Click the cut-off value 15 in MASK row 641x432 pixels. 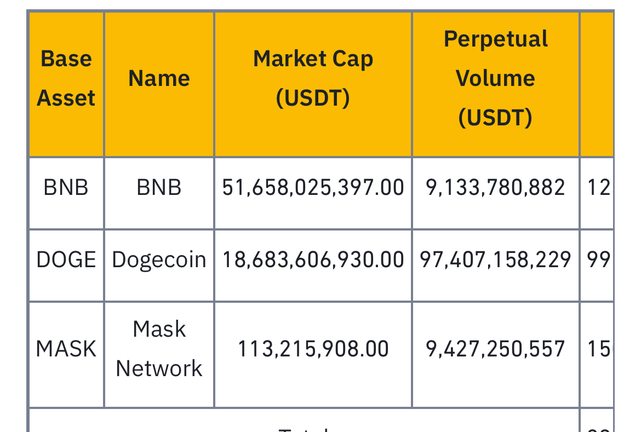click(x=599, y=349)
